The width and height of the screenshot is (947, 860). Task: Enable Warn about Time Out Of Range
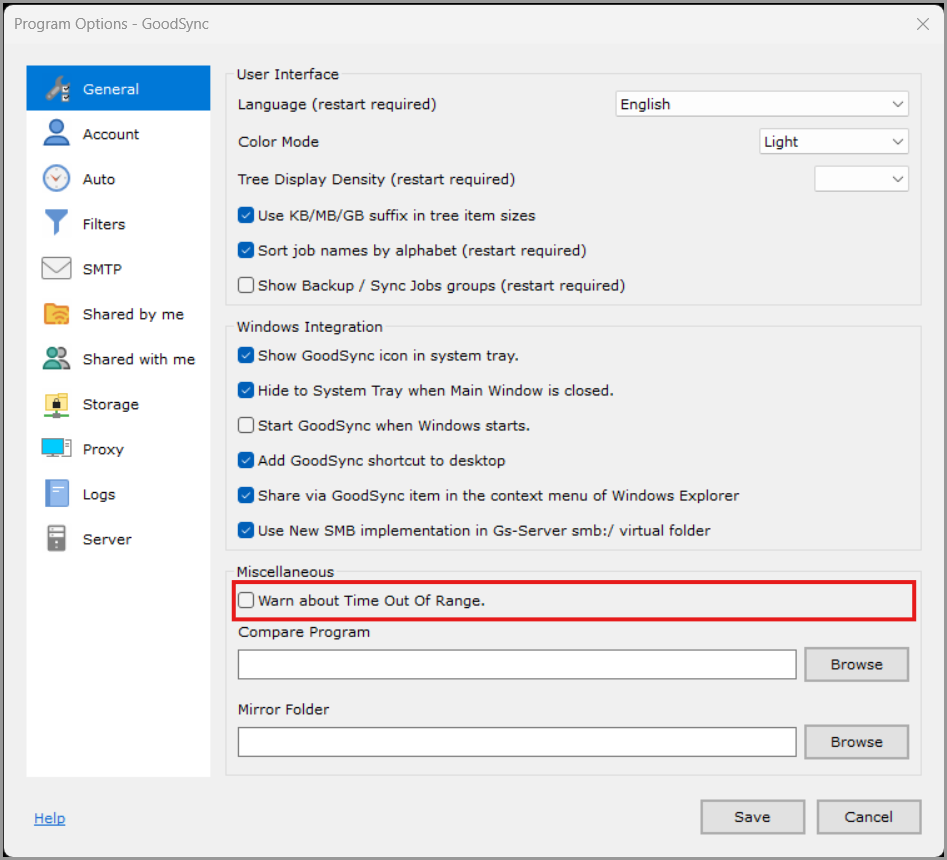tap(246, 600)
